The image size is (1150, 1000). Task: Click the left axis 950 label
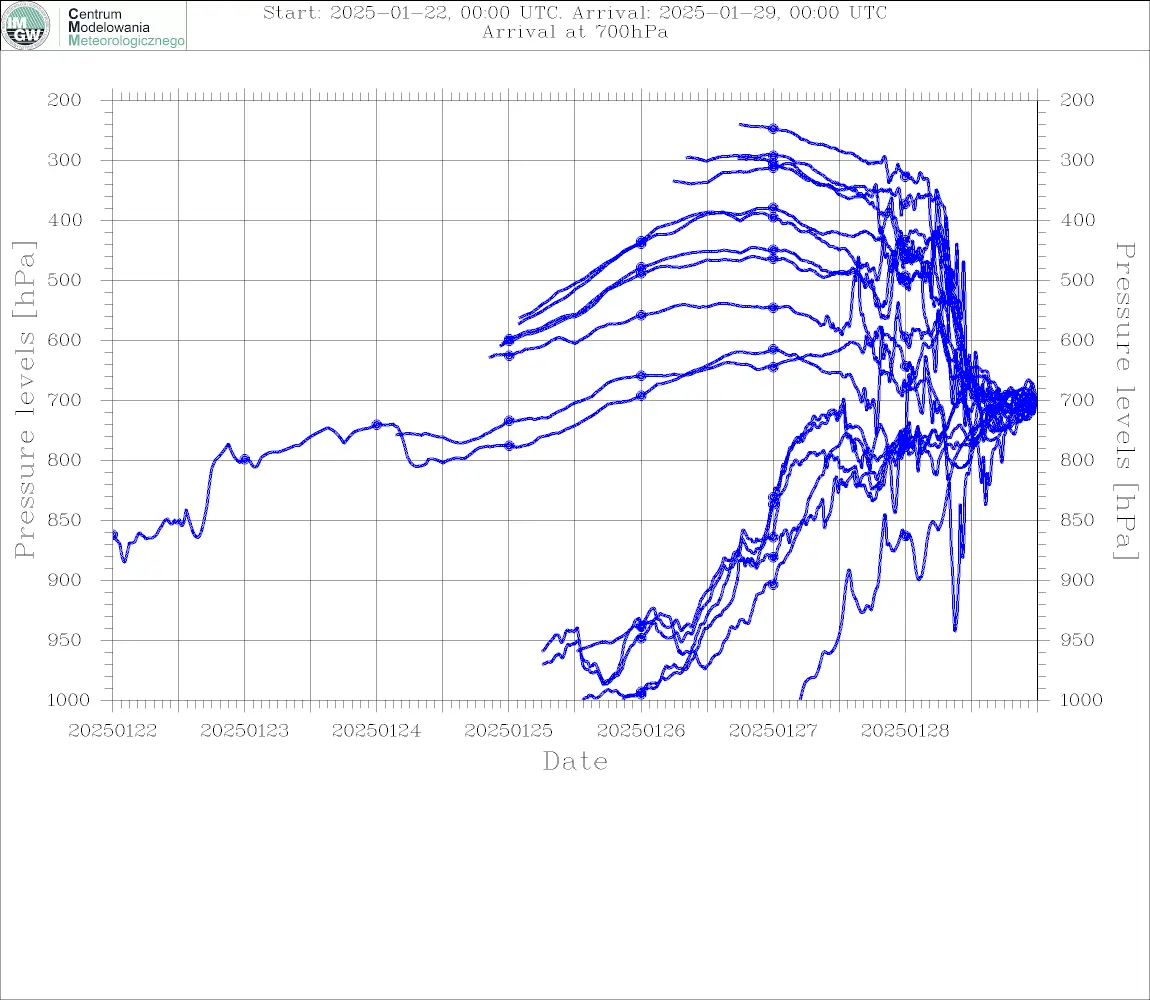(x=65, y=640)
